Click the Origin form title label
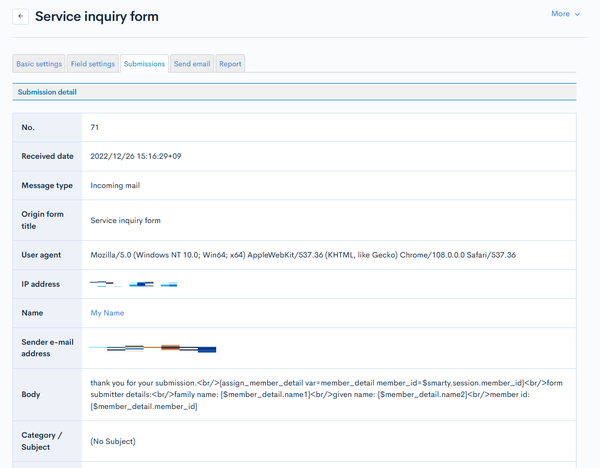This screenshot has height=468, width=600. (42, 220)
